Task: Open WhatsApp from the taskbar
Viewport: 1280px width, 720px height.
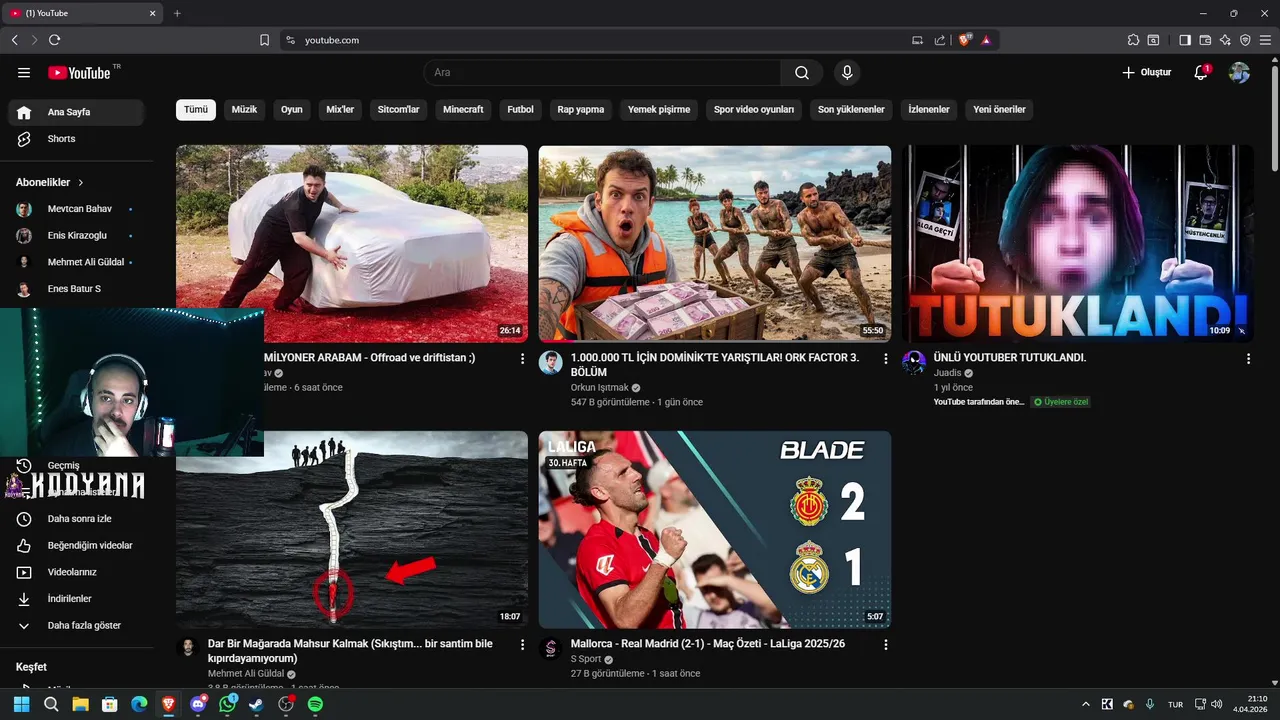Action: (x=227, y=704)
